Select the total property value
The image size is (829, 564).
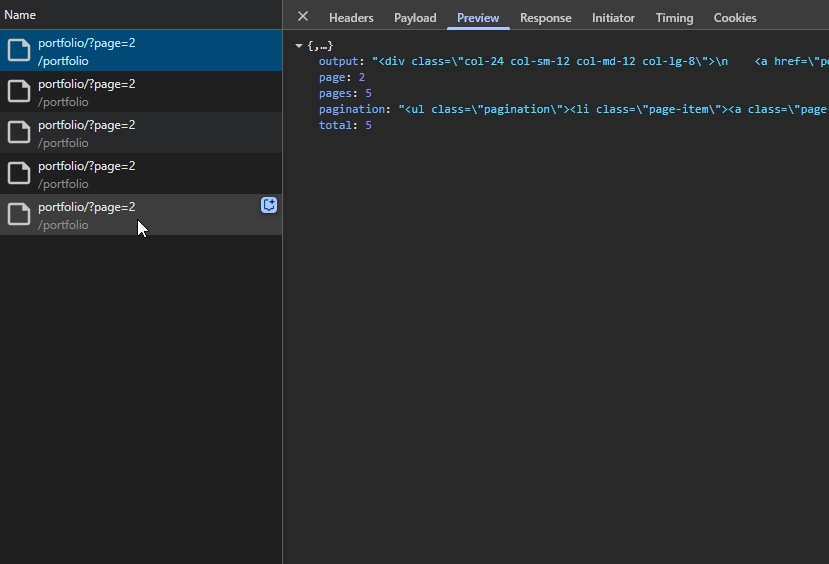point(369,125)
